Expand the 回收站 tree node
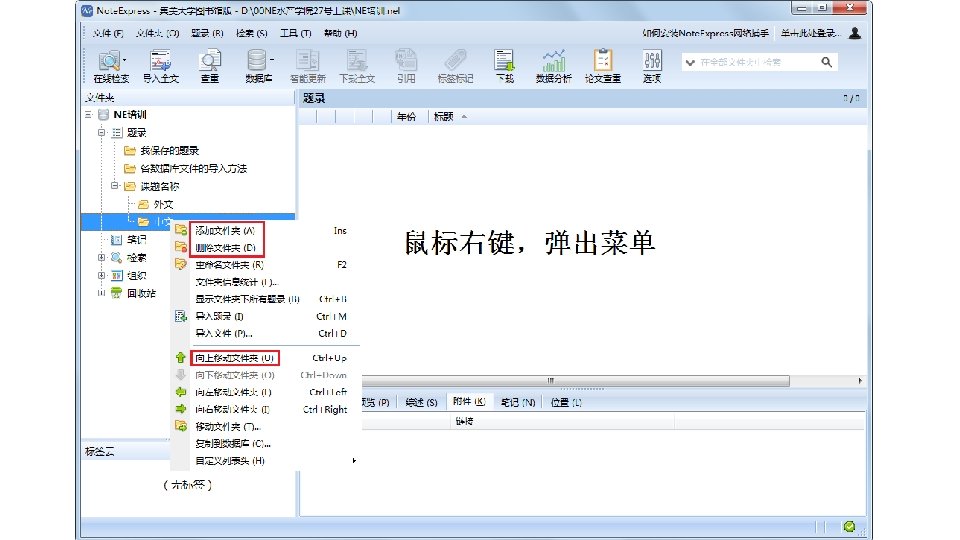This screenshot has width=960, height=540. (x=102, y=293)
